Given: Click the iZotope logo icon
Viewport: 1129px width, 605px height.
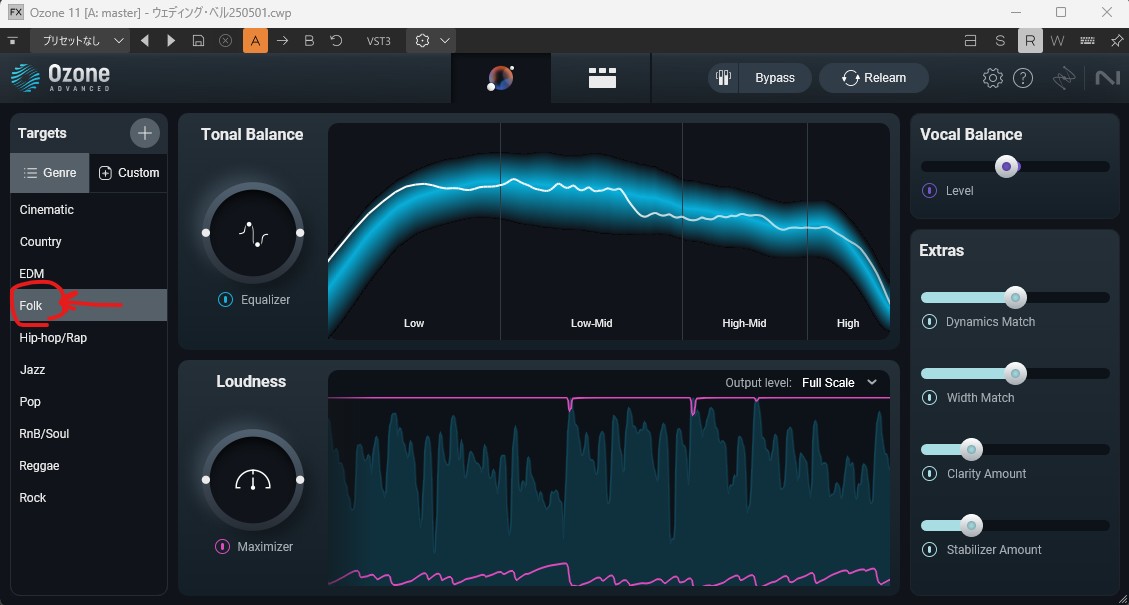Looking at the screenshot, I should [x=1064, y=78].
